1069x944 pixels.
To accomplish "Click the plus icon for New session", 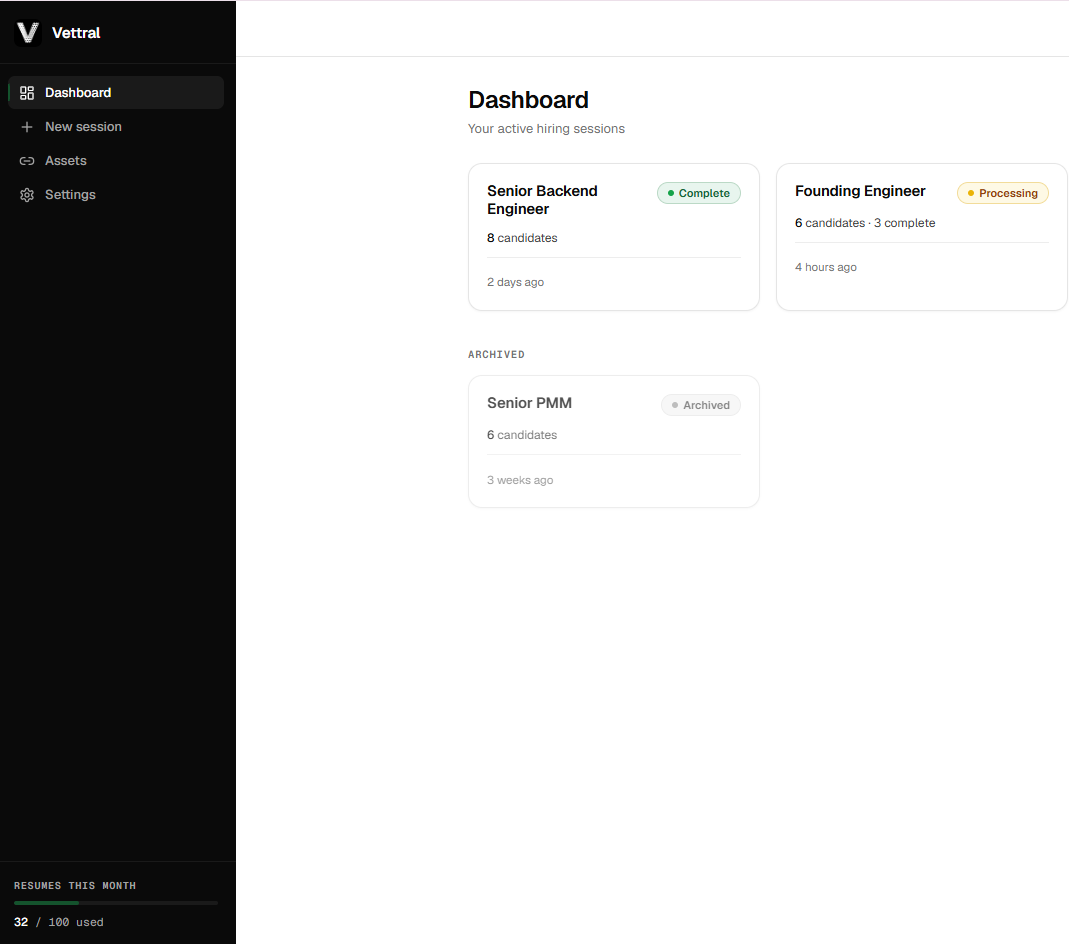I will [27, 127].
